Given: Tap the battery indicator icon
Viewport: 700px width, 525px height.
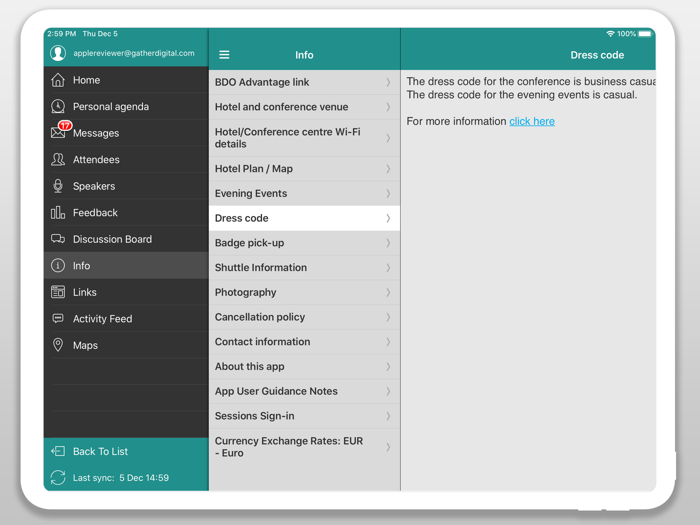Looking at the screenshot, I should click(646, 34).
